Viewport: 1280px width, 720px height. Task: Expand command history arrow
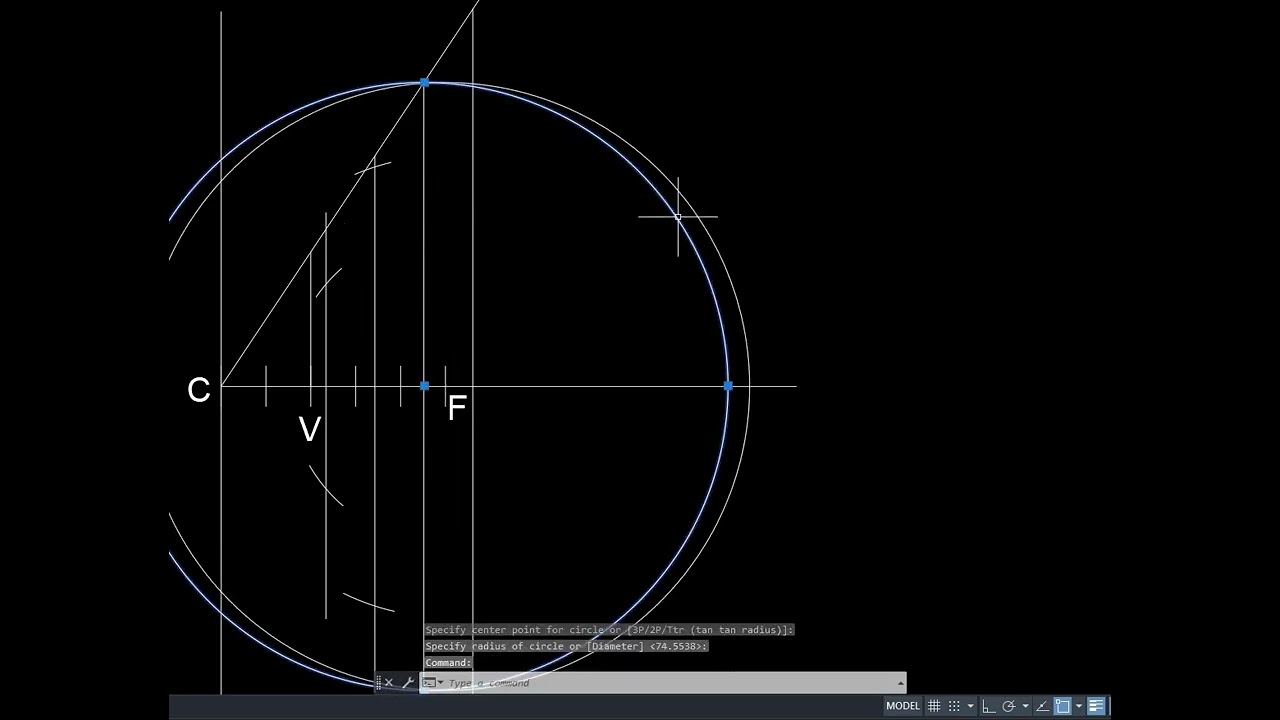click(900, 683)
